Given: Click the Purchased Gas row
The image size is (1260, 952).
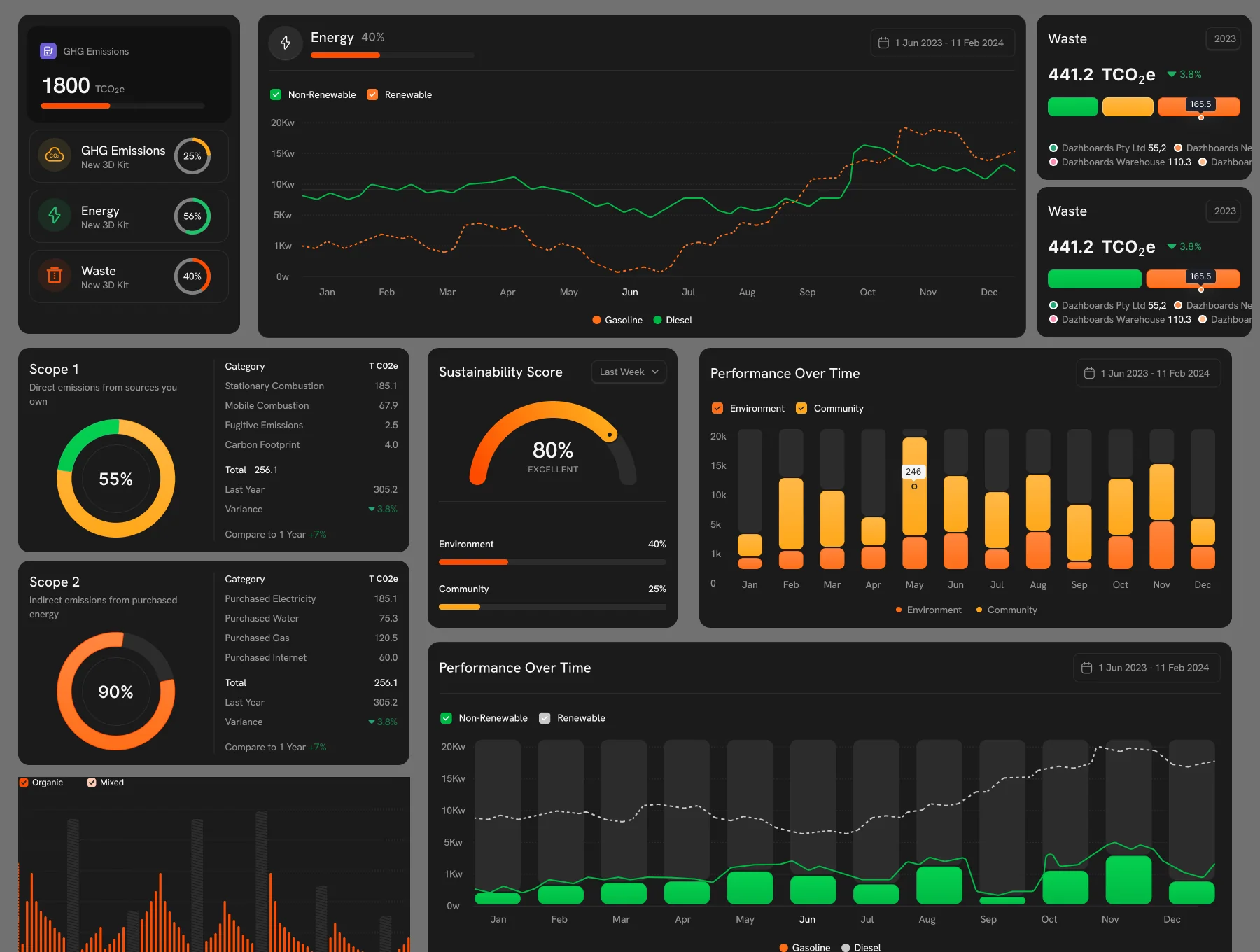Looking at the screenshot, I should 311,638.
